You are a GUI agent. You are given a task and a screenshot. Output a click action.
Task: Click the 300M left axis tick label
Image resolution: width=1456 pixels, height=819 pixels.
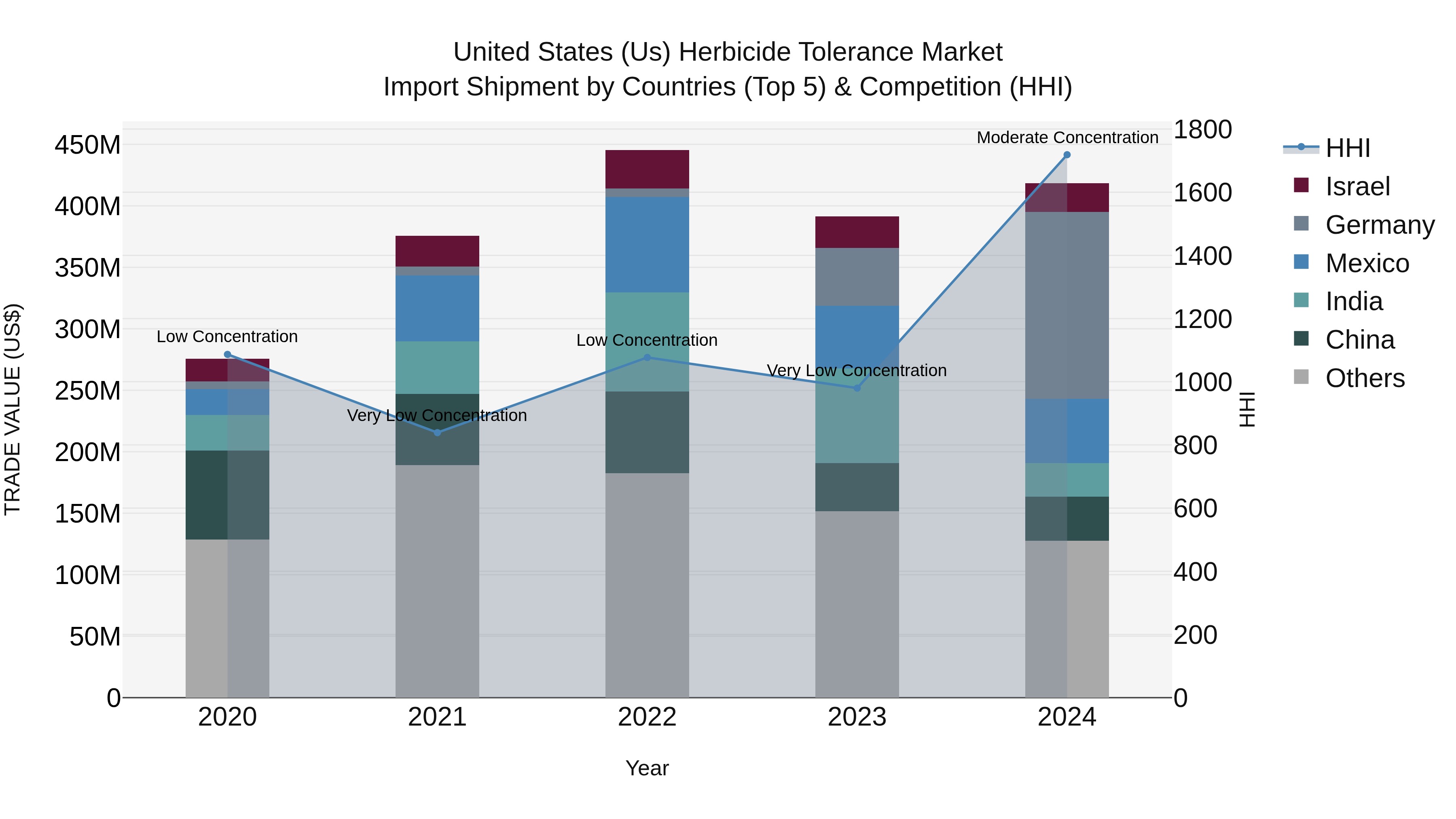coord(88,329)
